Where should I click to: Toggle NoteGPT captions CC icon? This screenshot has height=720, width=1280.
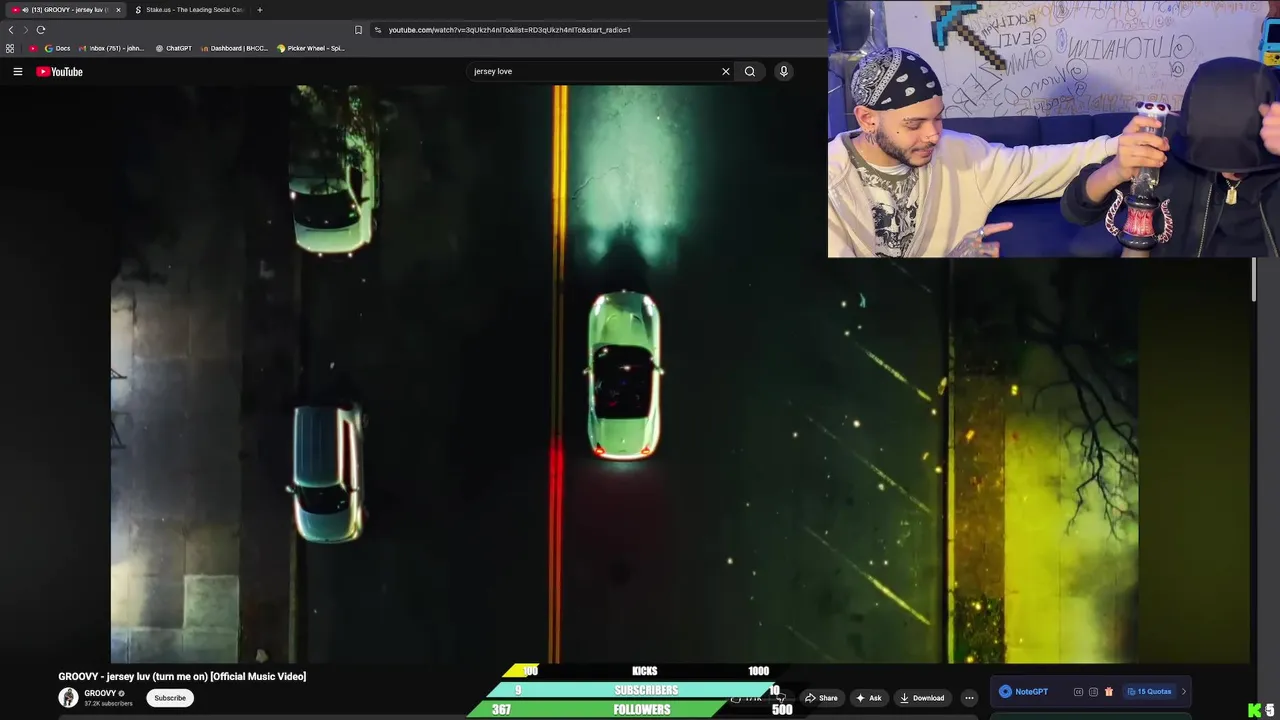1078,692
